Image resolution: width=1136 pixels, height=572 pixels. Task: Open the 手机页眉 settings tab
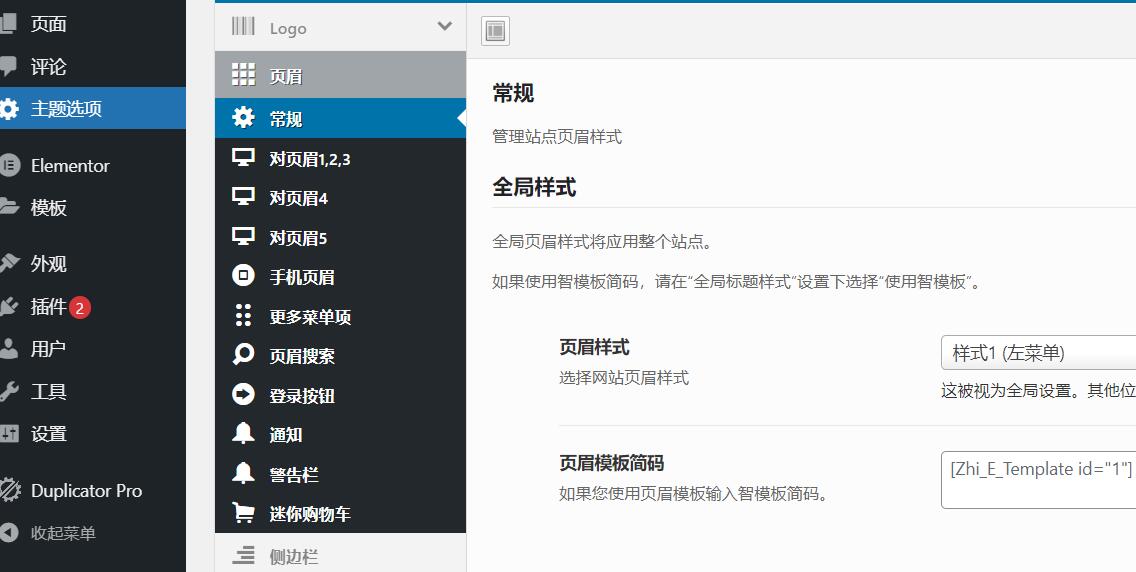[x=341, y=276]
